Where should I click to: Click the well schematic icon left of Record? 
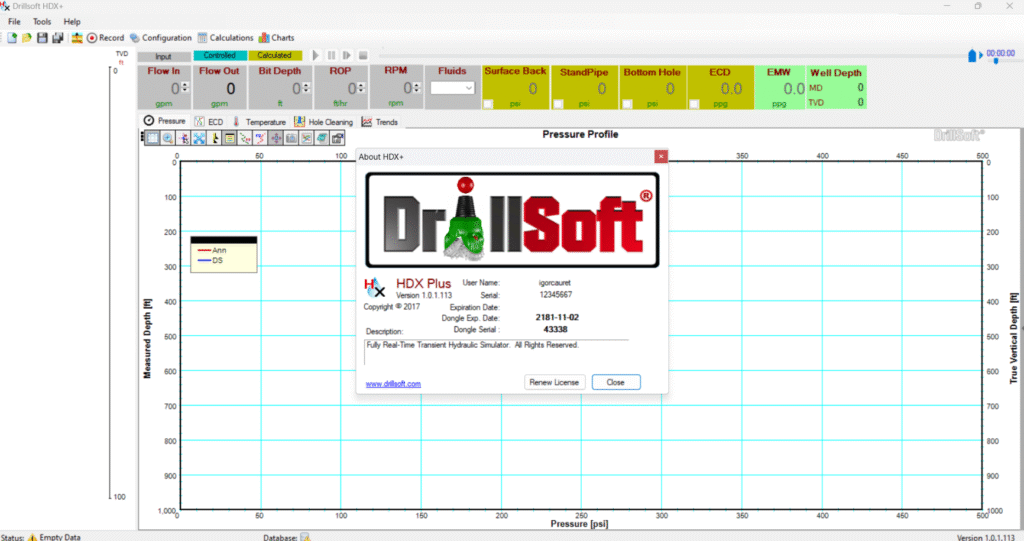click(77, 38)
